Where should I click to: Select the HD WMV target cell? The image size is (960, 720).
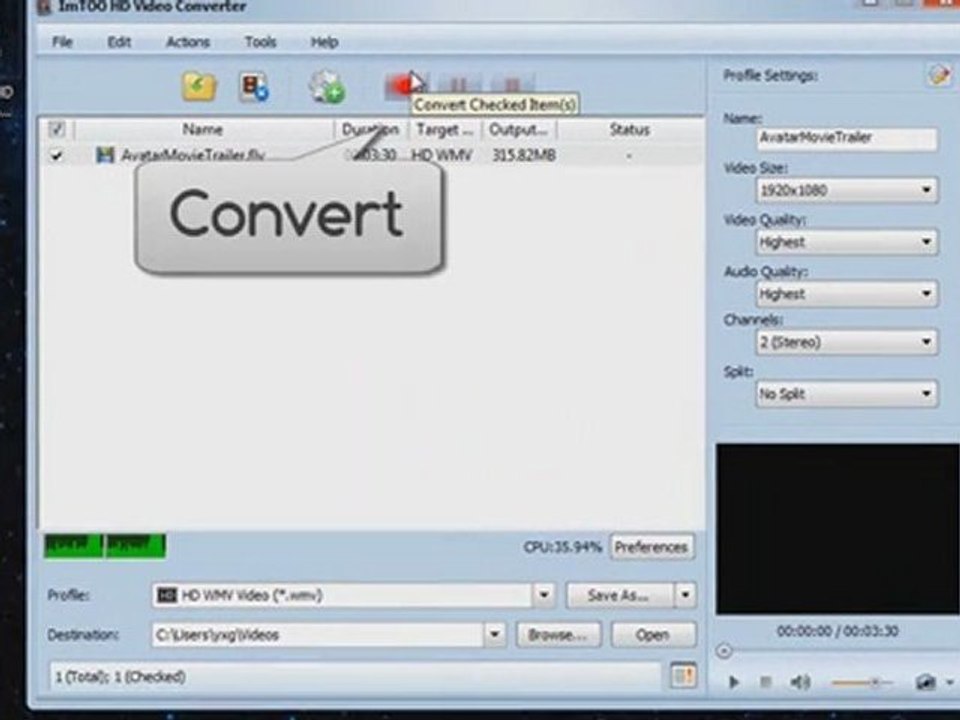(x=441, y=156)
